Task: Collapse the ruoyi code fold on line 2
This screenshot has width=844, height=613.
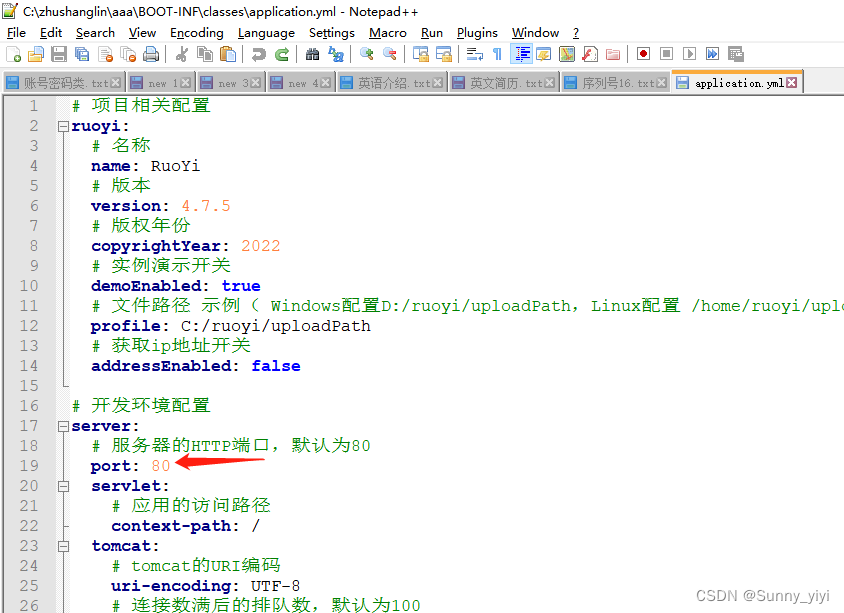Action: [63, 125]
